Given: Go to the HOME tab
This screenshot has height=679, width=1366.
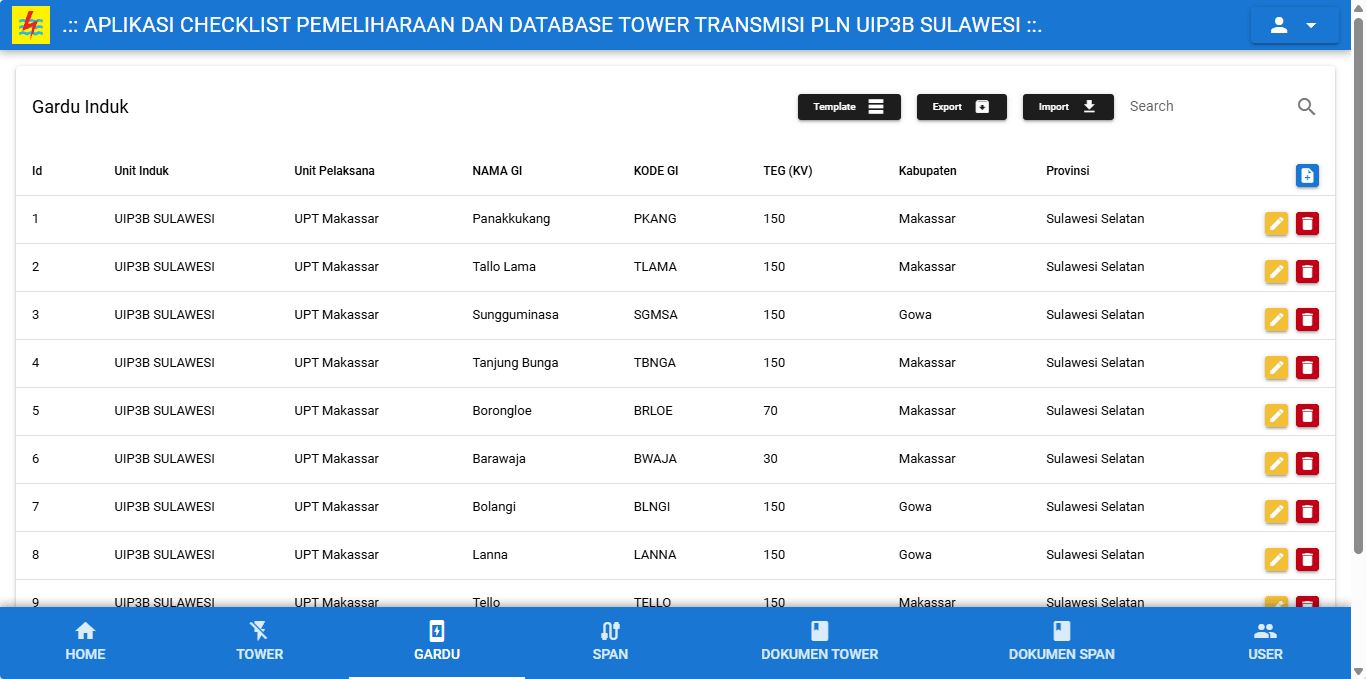Looking at the screenshot, I should (85, 642).
